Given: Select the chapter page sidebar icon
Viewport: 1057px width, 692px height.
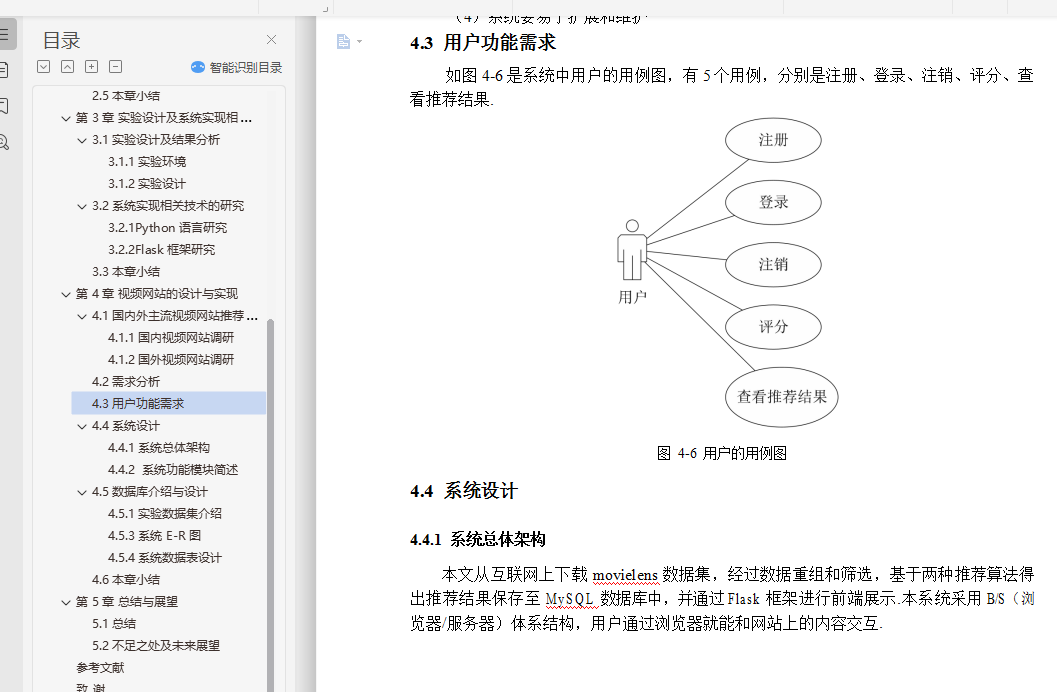Looking at the screenshot, I should [x=4, y=70].
